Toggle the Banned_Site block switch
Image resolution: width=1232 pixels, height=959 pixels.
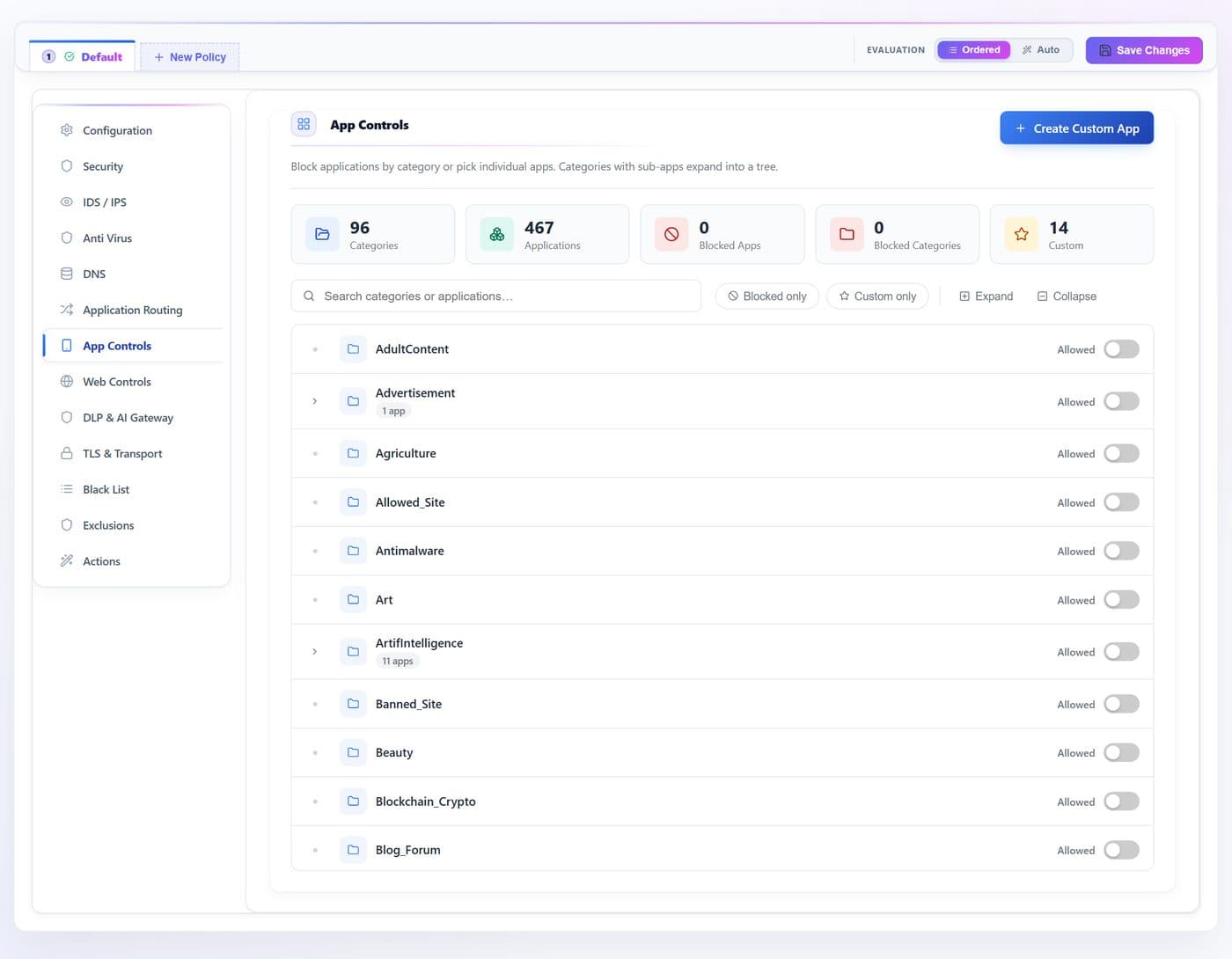point(1121,704)
